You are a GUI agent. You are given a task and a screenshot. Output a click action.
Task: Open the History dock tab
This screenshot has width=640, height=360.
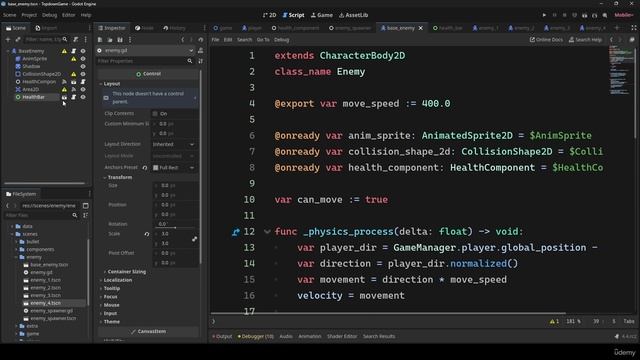point(174,28)
